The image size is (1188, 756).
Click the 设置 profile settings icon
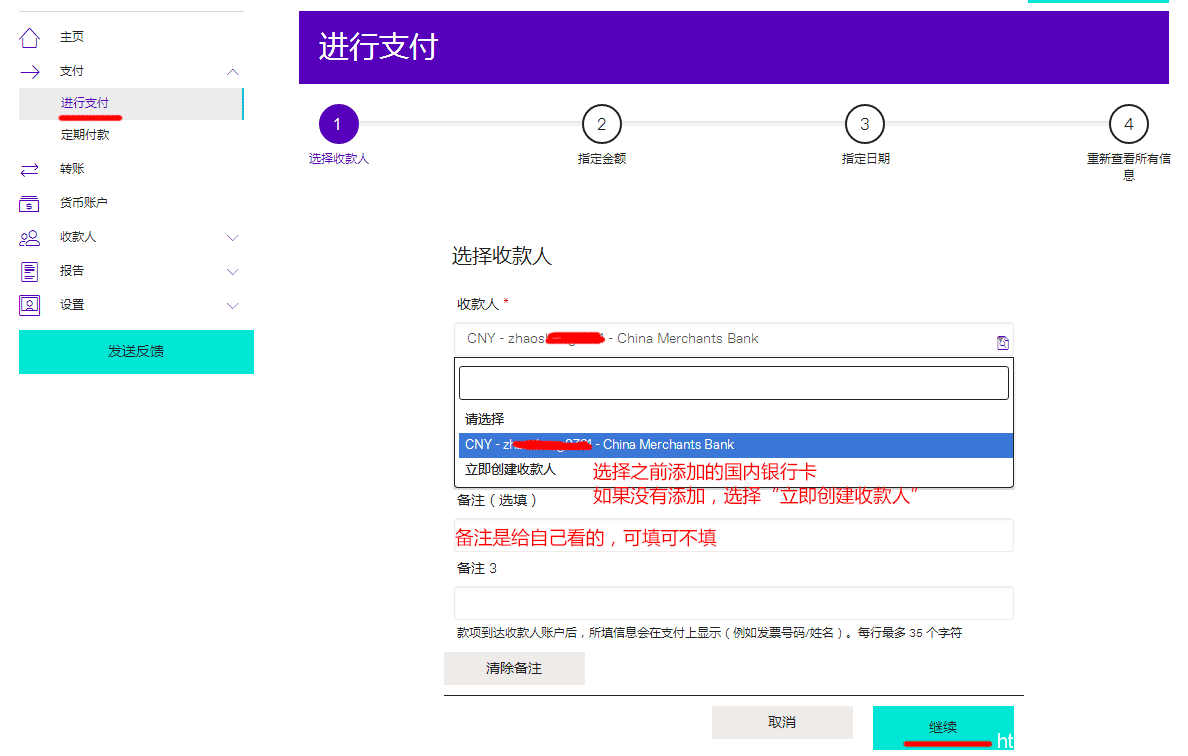point(29,305)
